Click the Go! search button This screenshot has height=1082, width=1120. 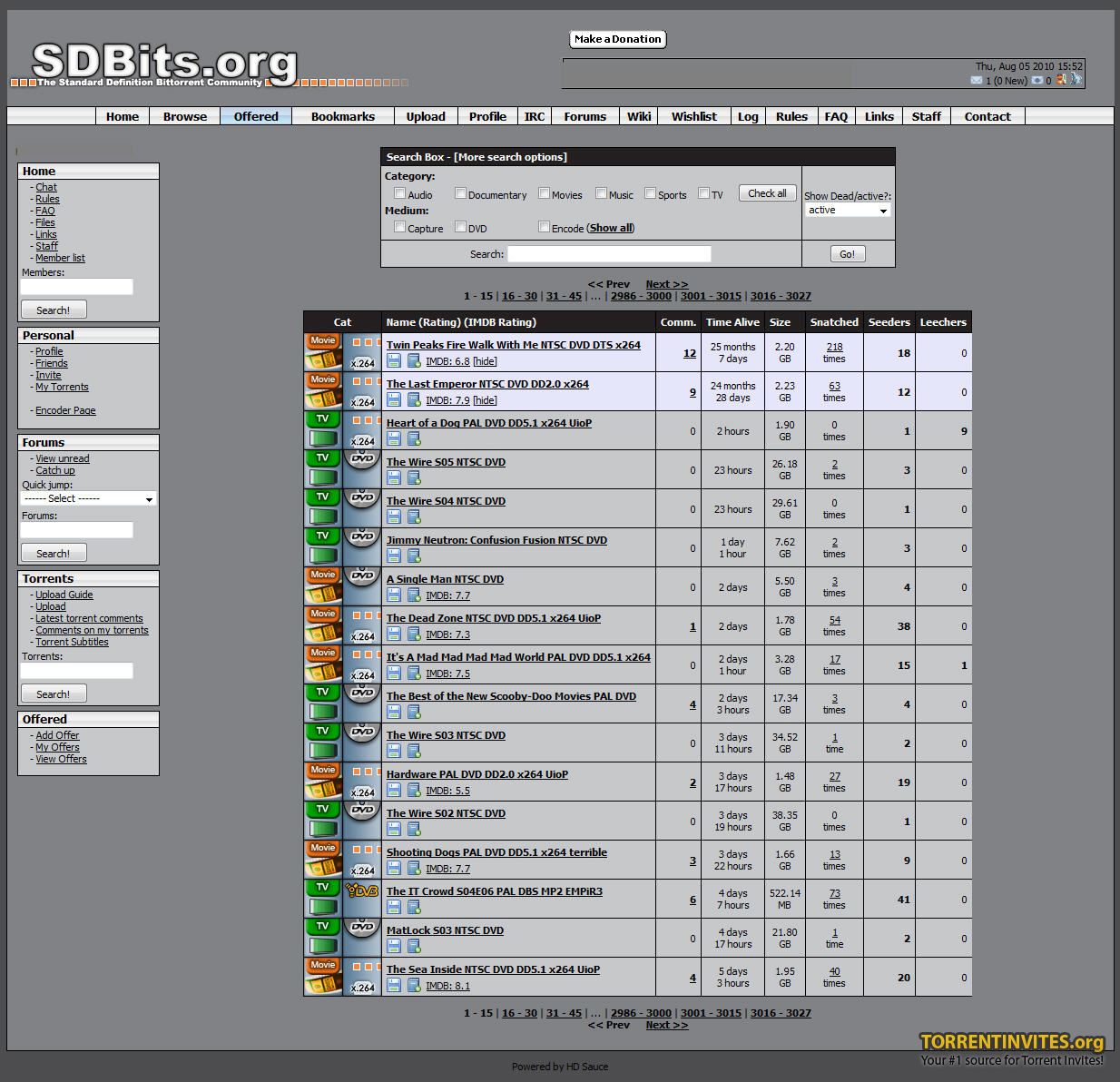click(847, 254)
